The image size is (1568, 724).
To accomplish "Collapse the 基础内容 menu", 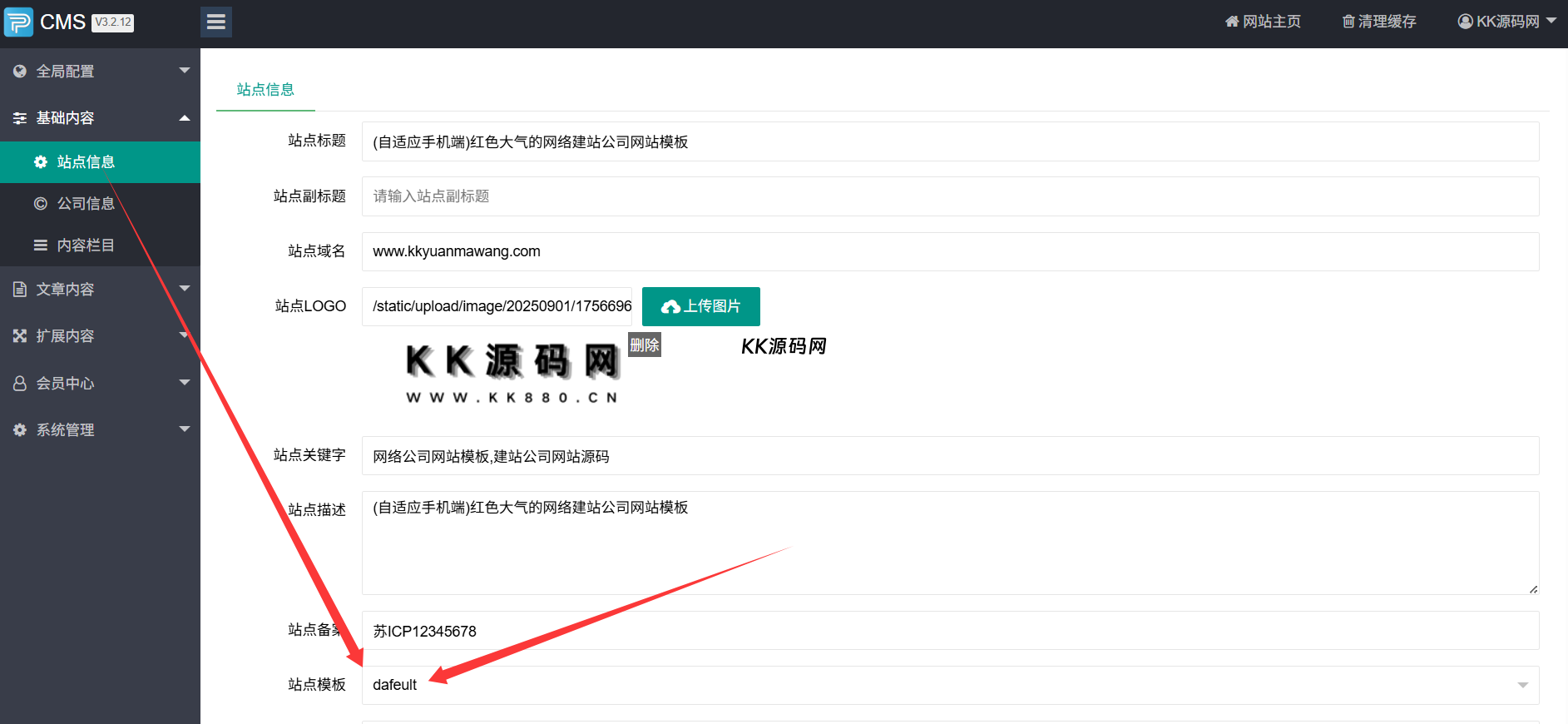I will [x=100, y=118].
